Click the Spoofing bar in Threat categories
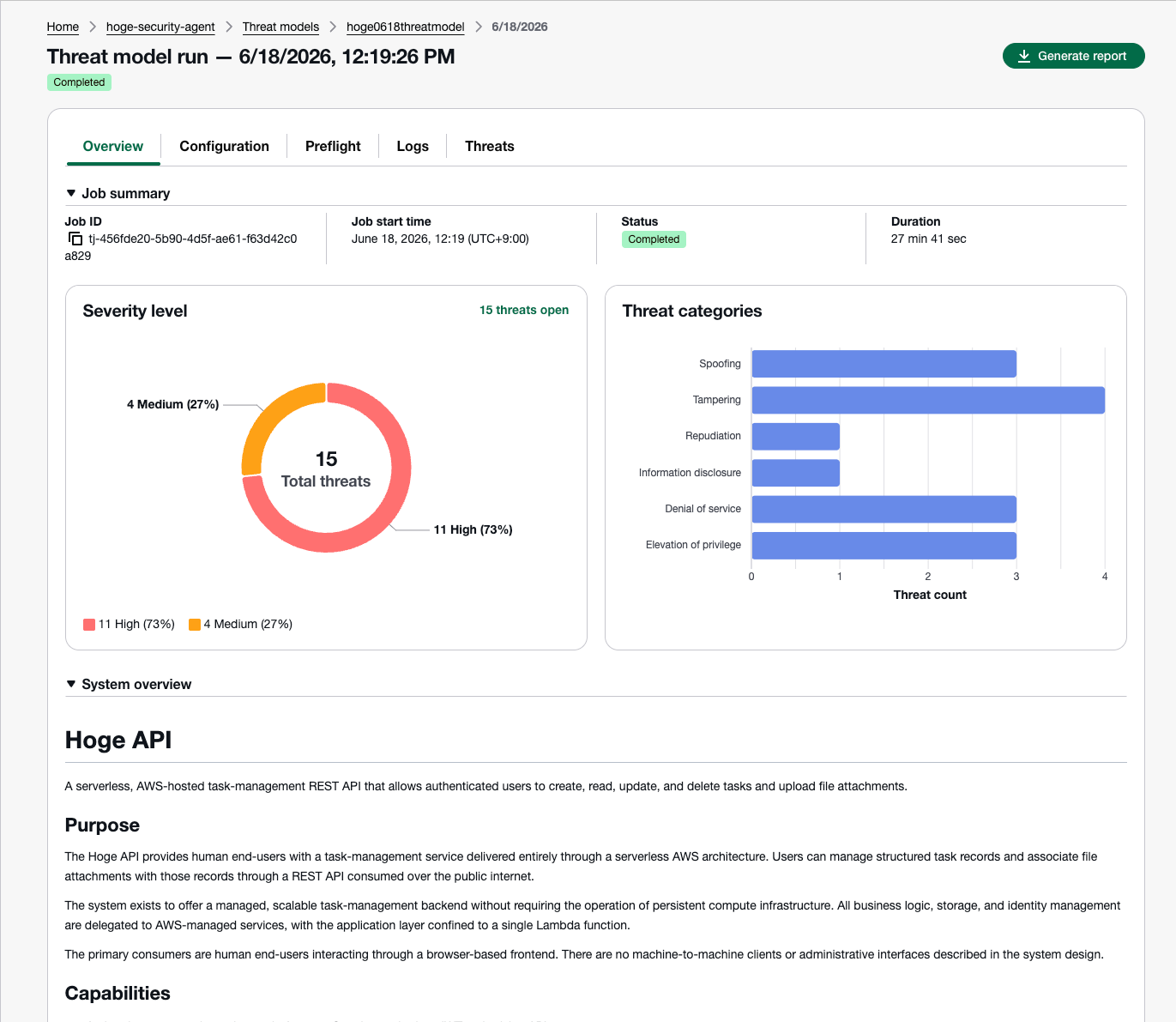The width and height of the screenshot is (1176, 1022). 884,364
